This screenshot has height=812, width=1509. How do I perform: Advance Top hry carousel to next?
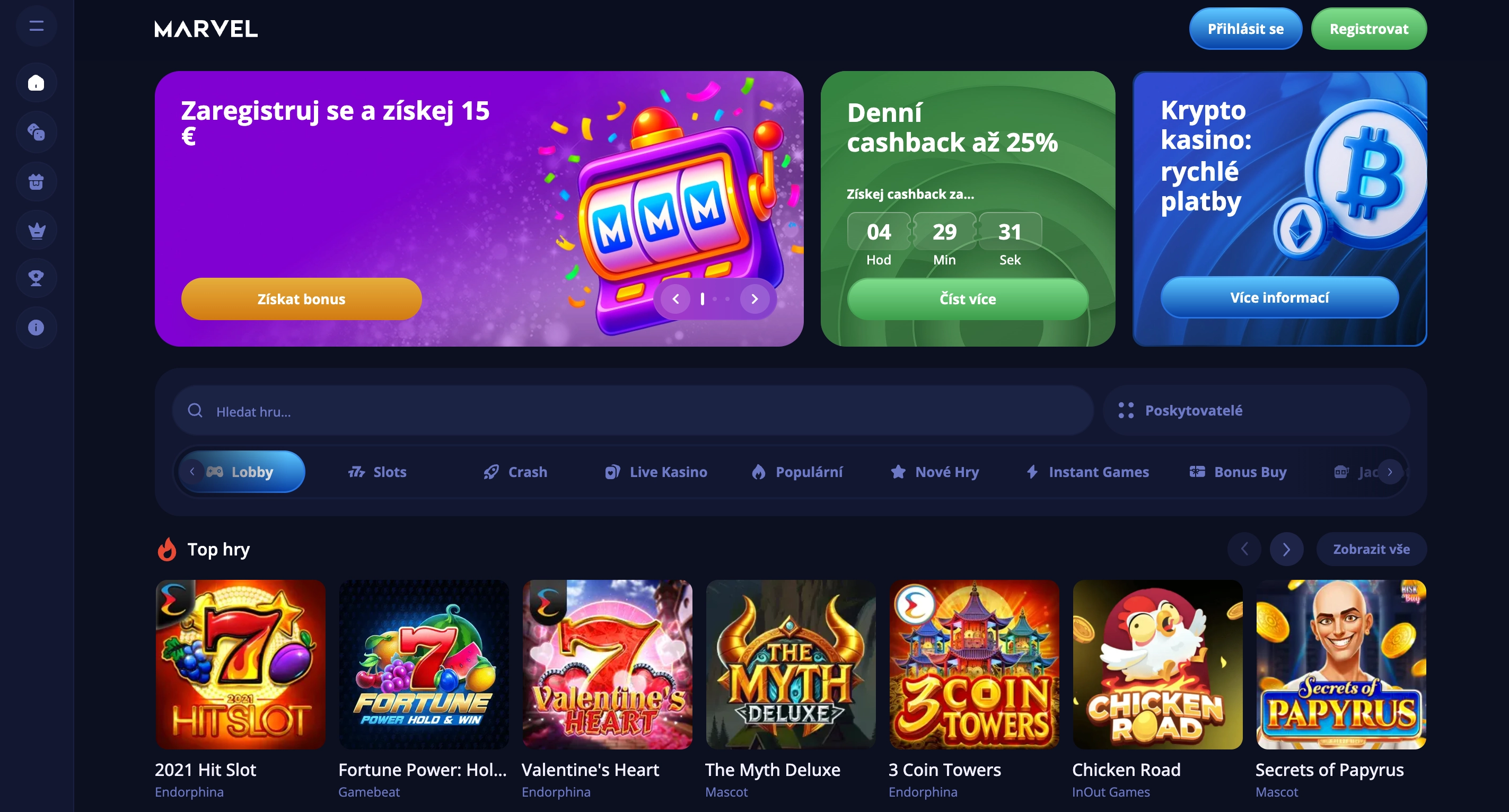[x=1286, y=549]
